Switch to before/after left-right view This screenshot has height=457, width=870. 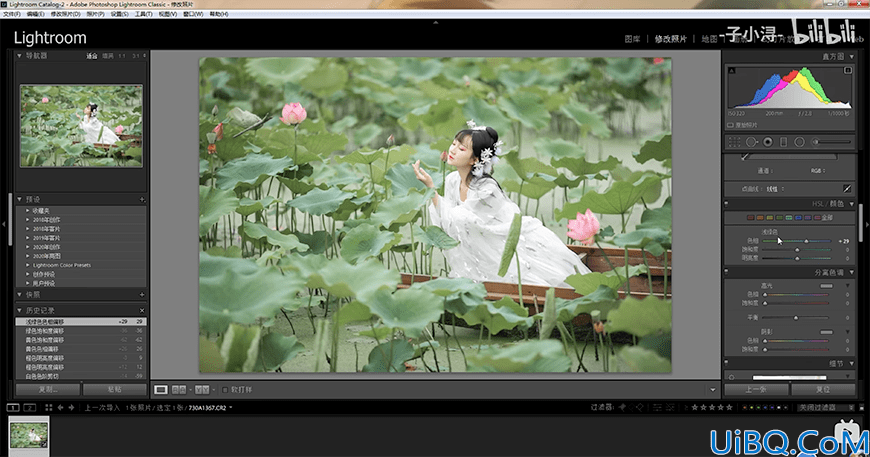pos(179,390)
